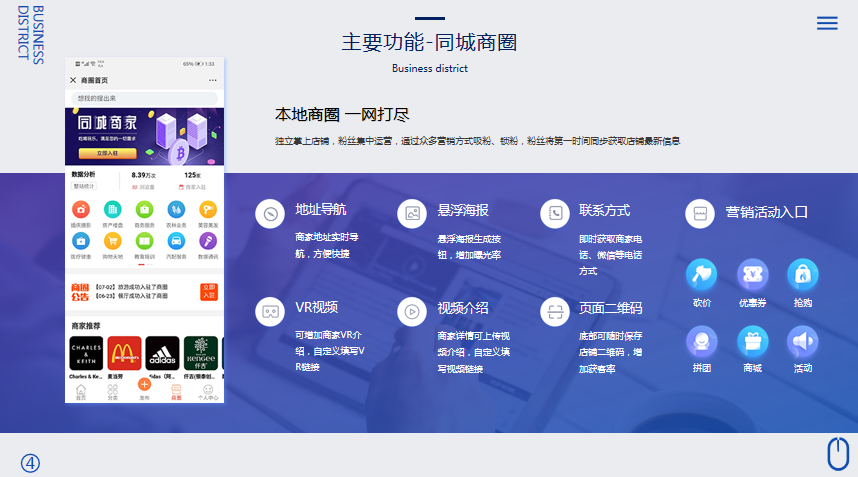858x477 pixels.
Task: Click the 125家 merchant count
Action: tap(193, 175)
